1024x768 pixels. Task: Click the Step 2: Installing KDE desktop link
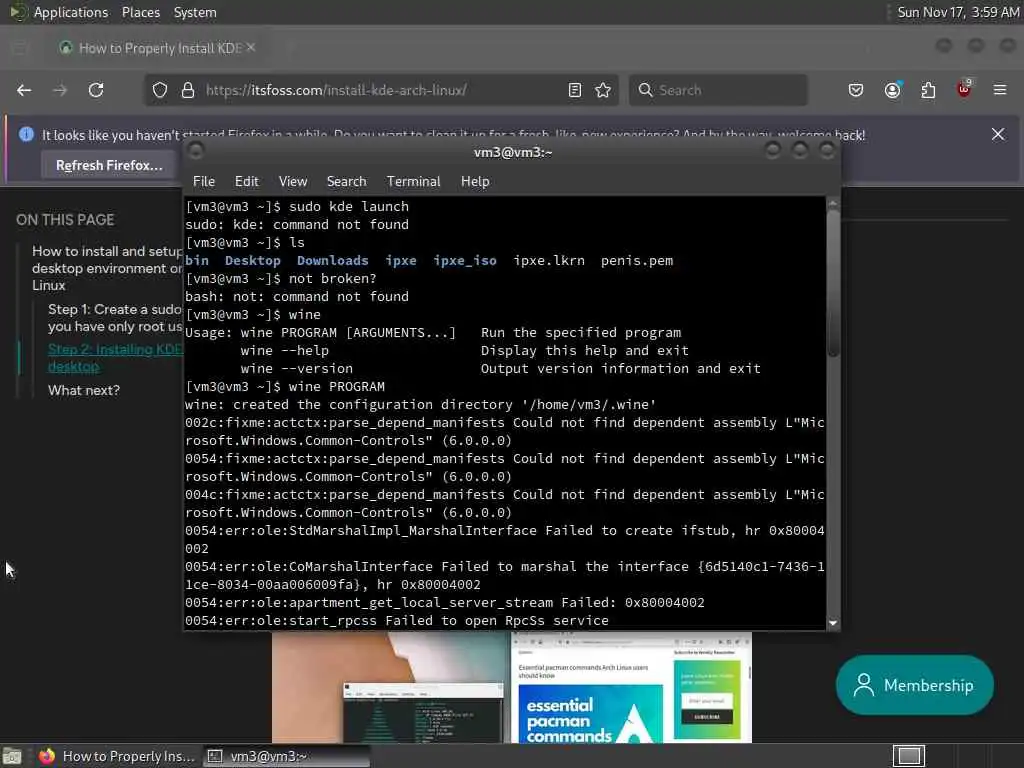[x=115, y=358]
